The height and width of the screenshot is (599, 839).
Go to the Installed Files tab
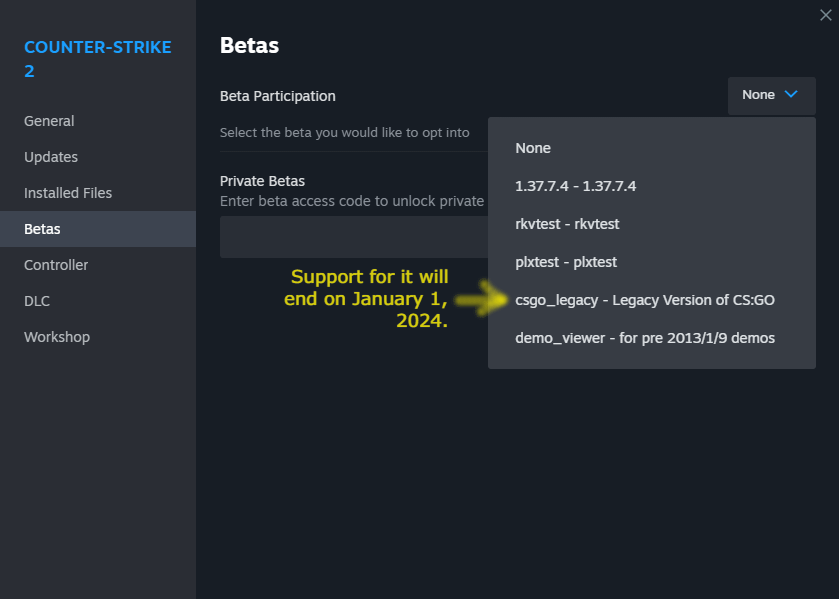point(68,193)
